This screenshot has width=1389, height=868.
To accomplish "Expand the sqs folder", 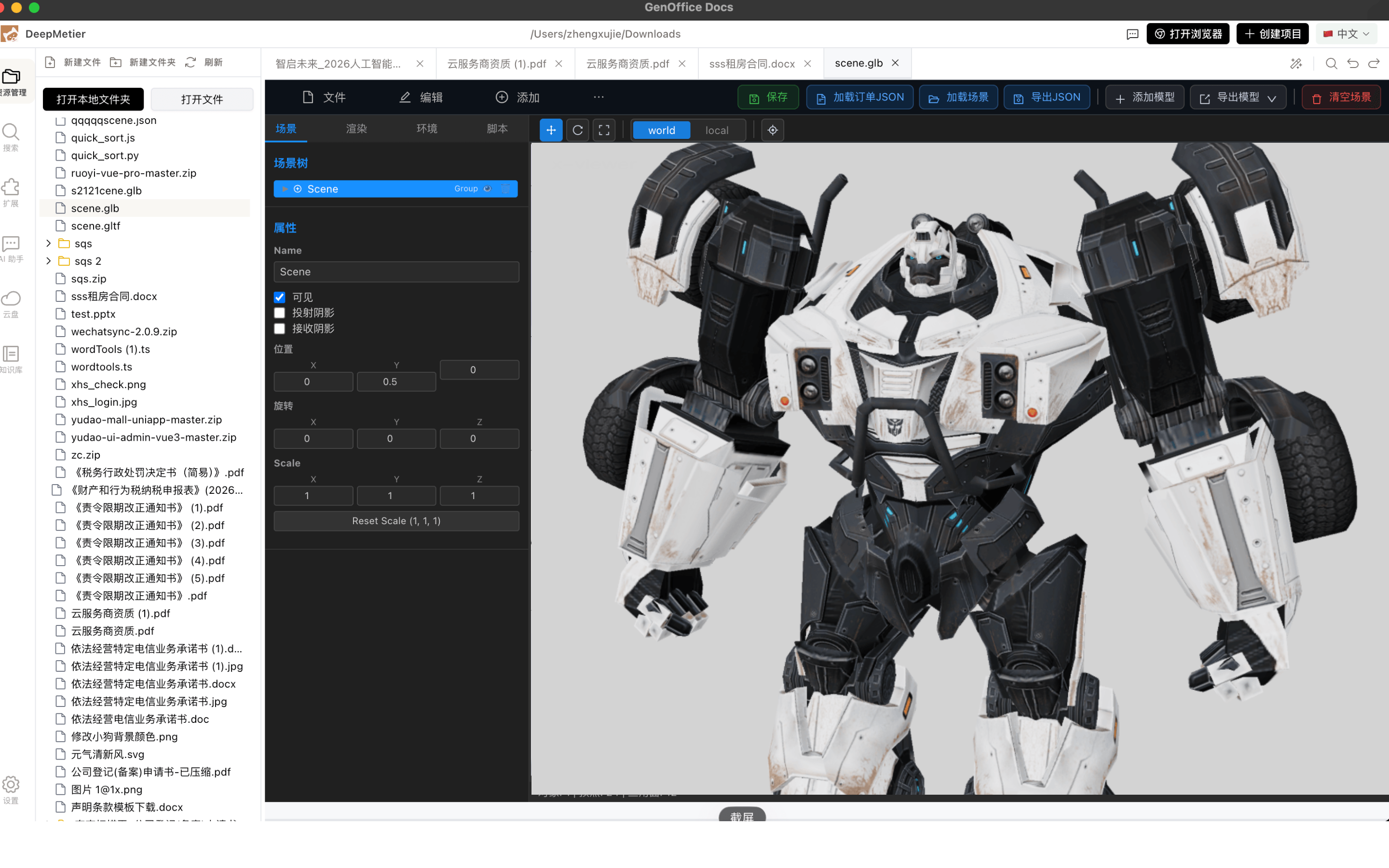I will tap(48, 244).
